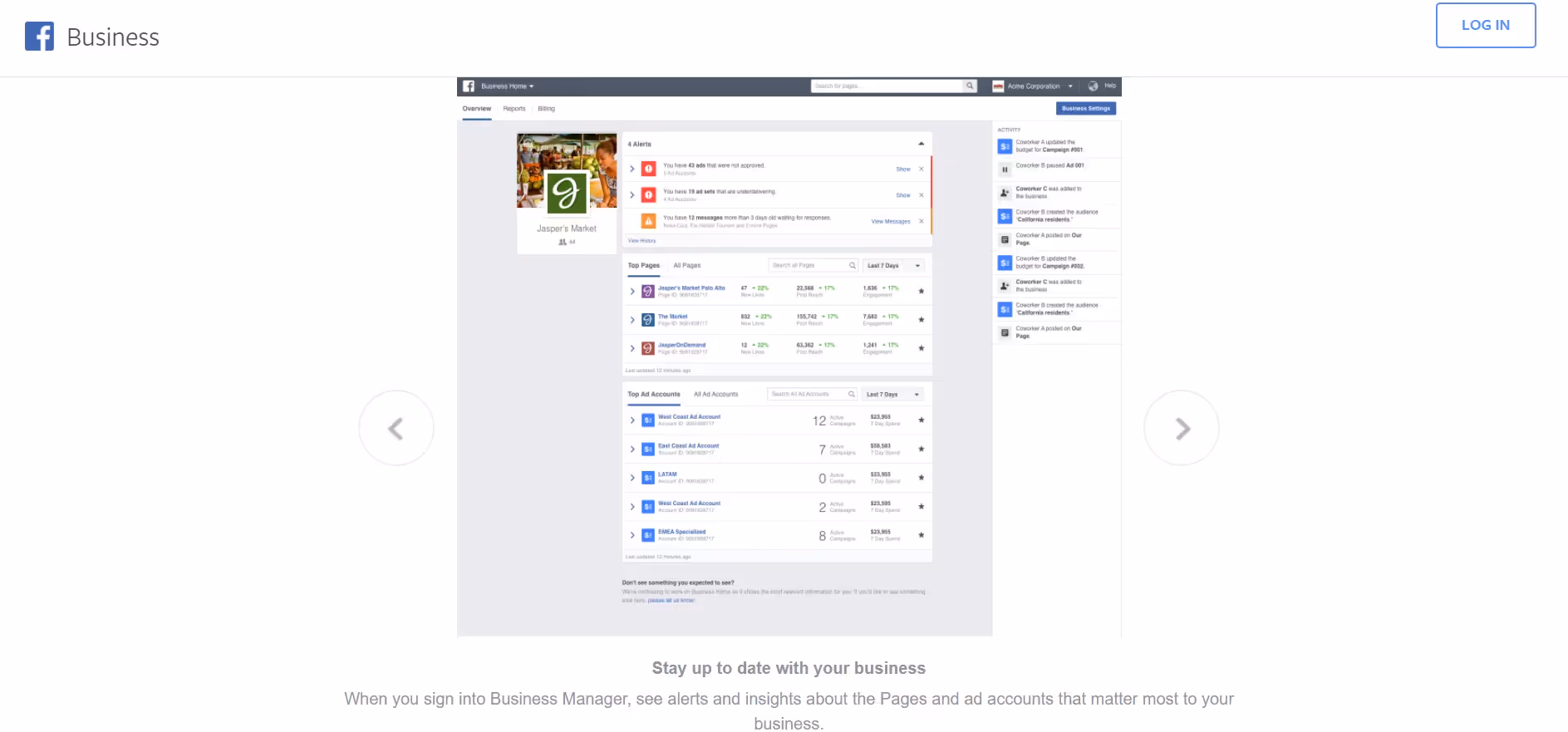Select the All Pages tab
Screen dimensions: 1568x732
click(687, 266)
